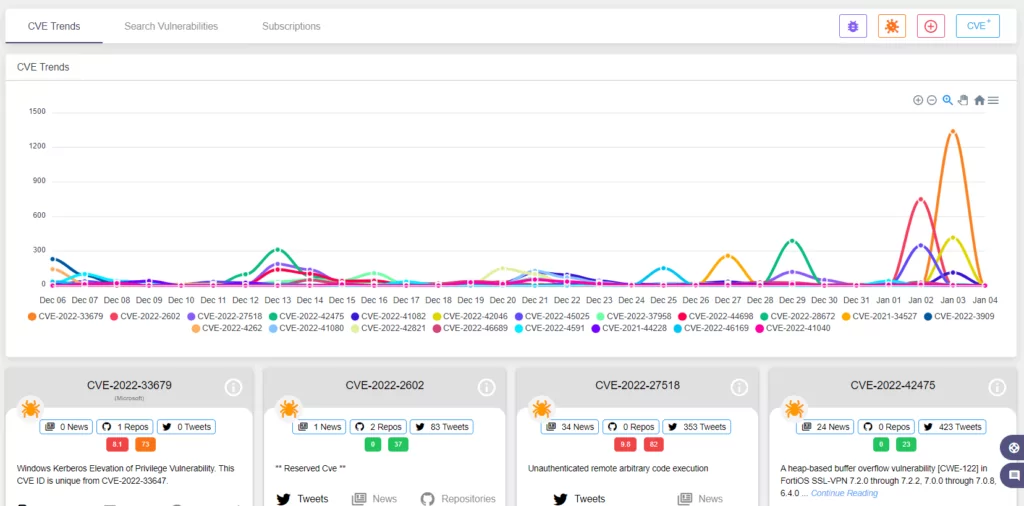Switch to the CVE Trends tab
The image size is (1024, 506).
click(54, 26)
